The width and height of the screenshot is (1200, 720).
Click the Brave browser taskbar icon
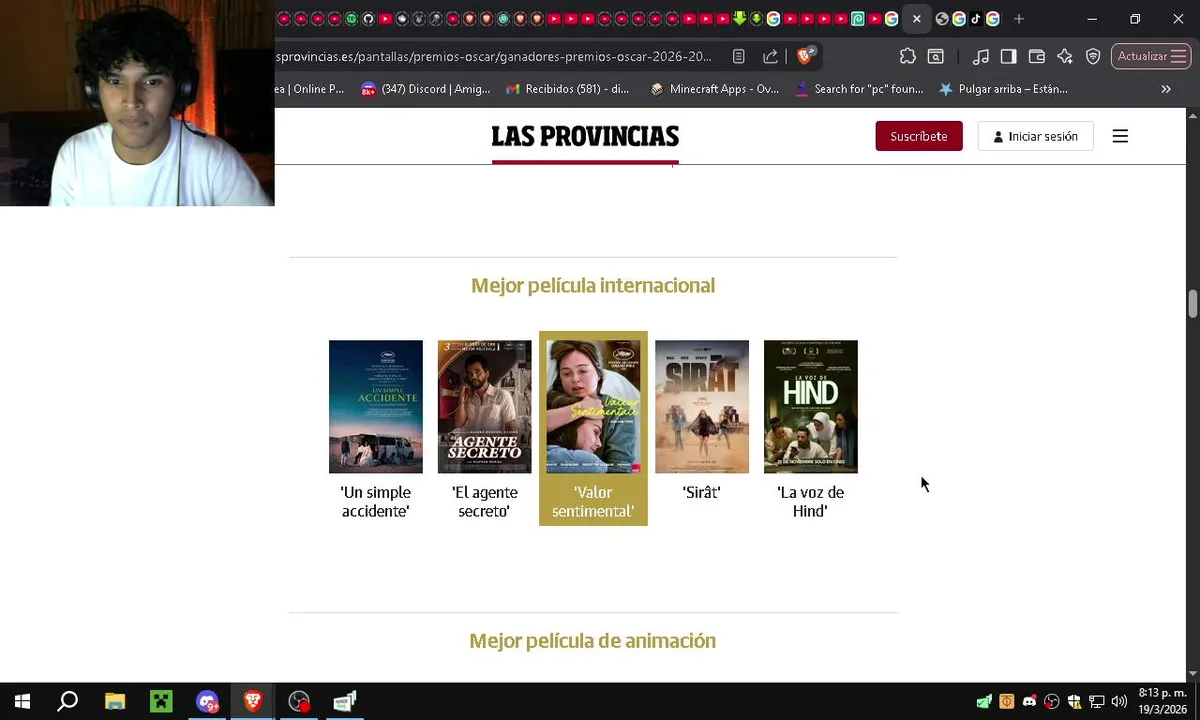[x=253, y=702]
